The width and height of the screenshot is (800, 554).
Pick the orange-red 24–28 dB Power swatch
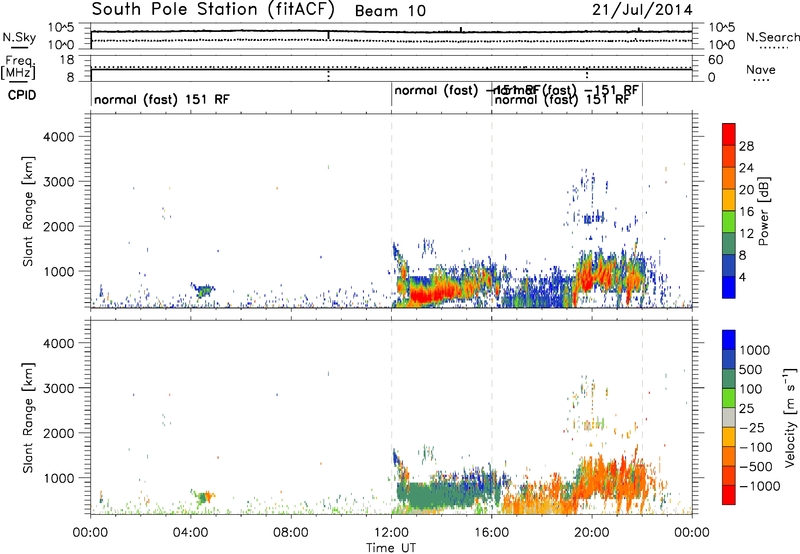729,156
